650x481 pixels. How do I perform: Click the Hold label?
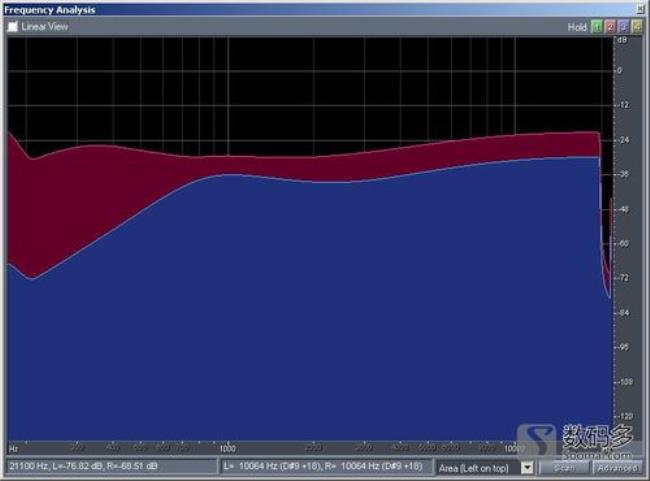[577, 27]
